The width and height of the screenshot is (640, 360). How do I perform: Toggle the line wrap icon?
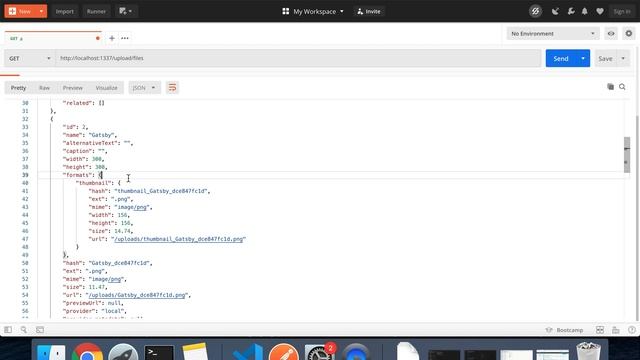coord(172,87)
